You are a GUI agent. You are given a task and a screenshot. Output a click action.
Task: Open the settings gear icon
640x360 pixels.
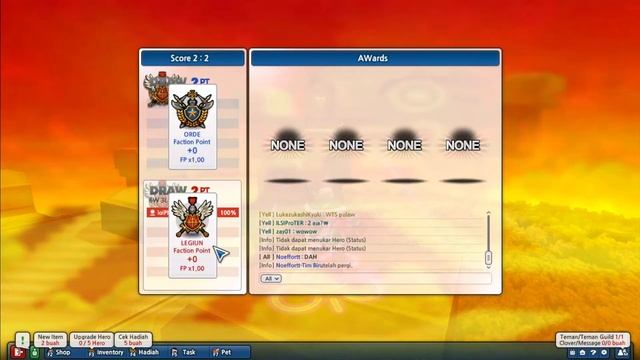(x=604, y=353)
